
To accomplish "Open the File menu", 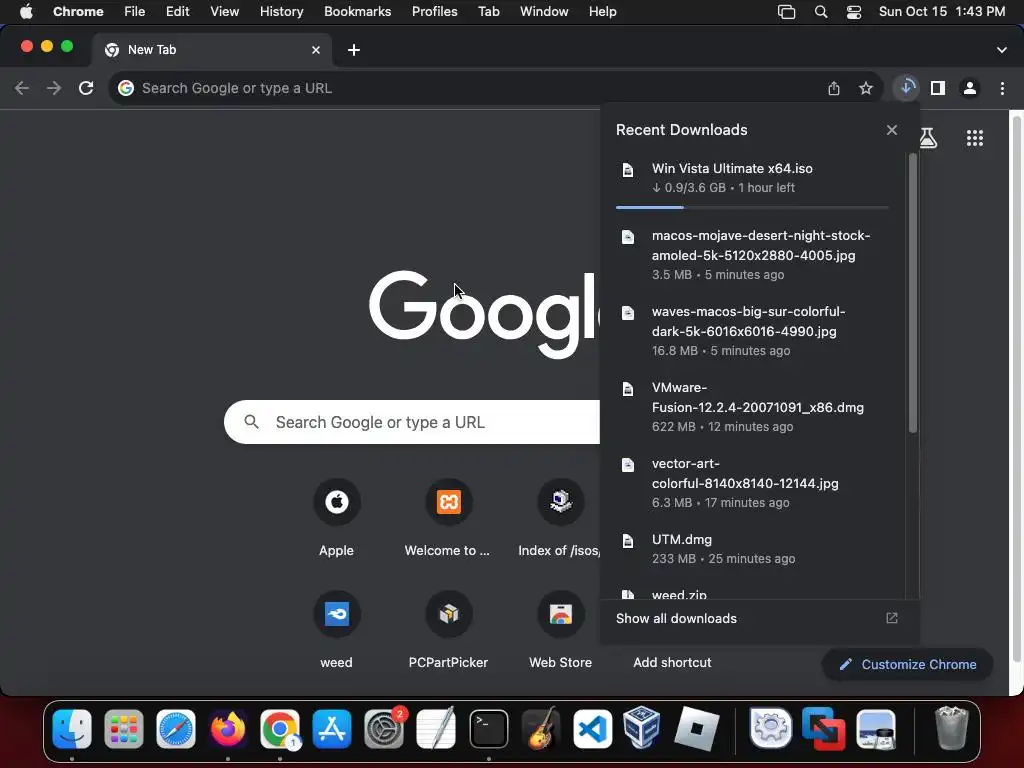I will click(x=135, y=12).
